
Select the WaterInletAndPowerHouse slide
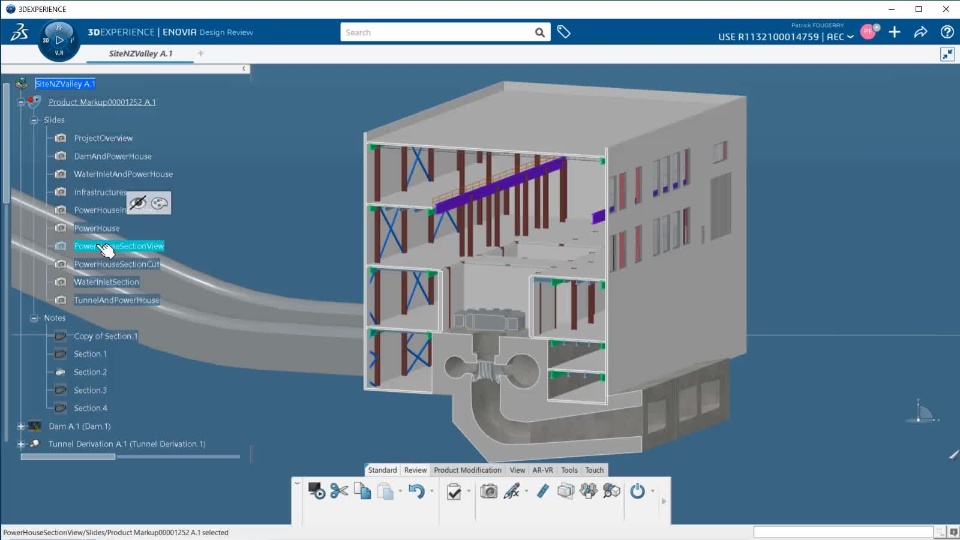(123, 174)
